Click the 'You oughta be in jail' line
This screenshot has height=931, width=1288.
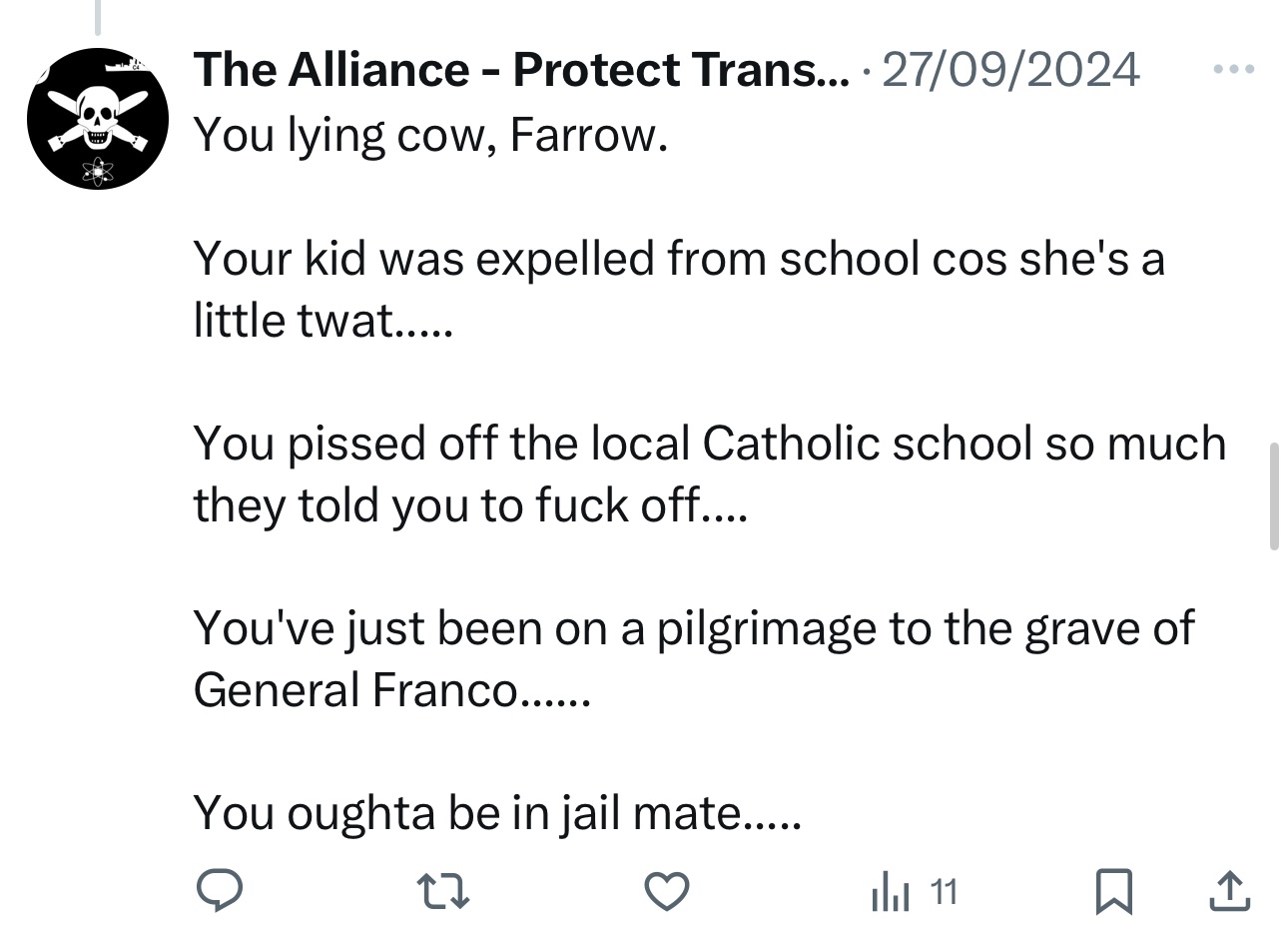pyautogui.click(x=496, y=812)
